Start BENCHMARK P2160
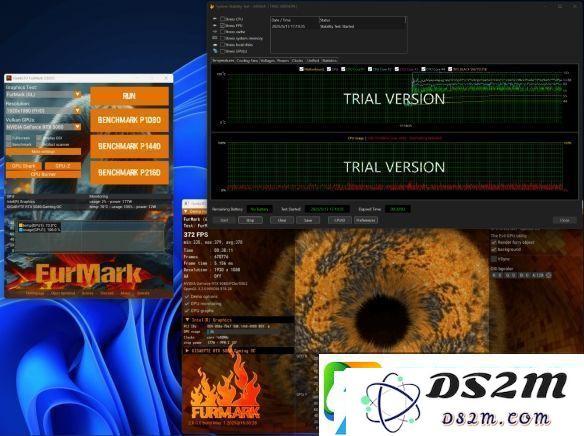Viewport: 584px width, 436px height. 129,172
